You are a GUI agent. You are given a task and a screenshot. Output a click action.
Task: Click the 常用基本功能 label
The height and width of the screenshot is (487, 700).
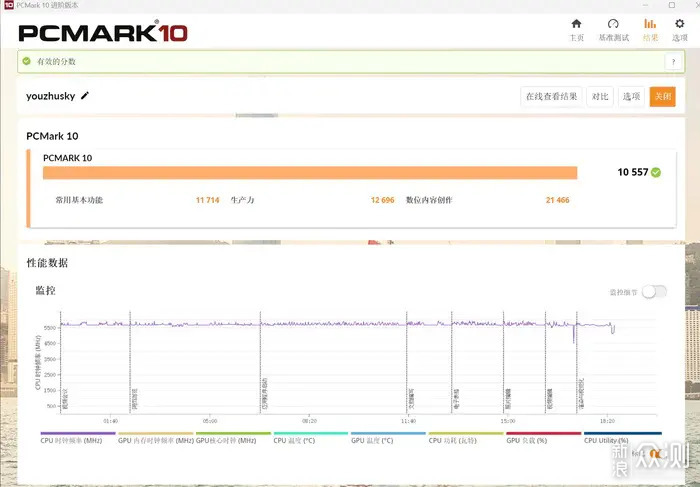point(79,200)
